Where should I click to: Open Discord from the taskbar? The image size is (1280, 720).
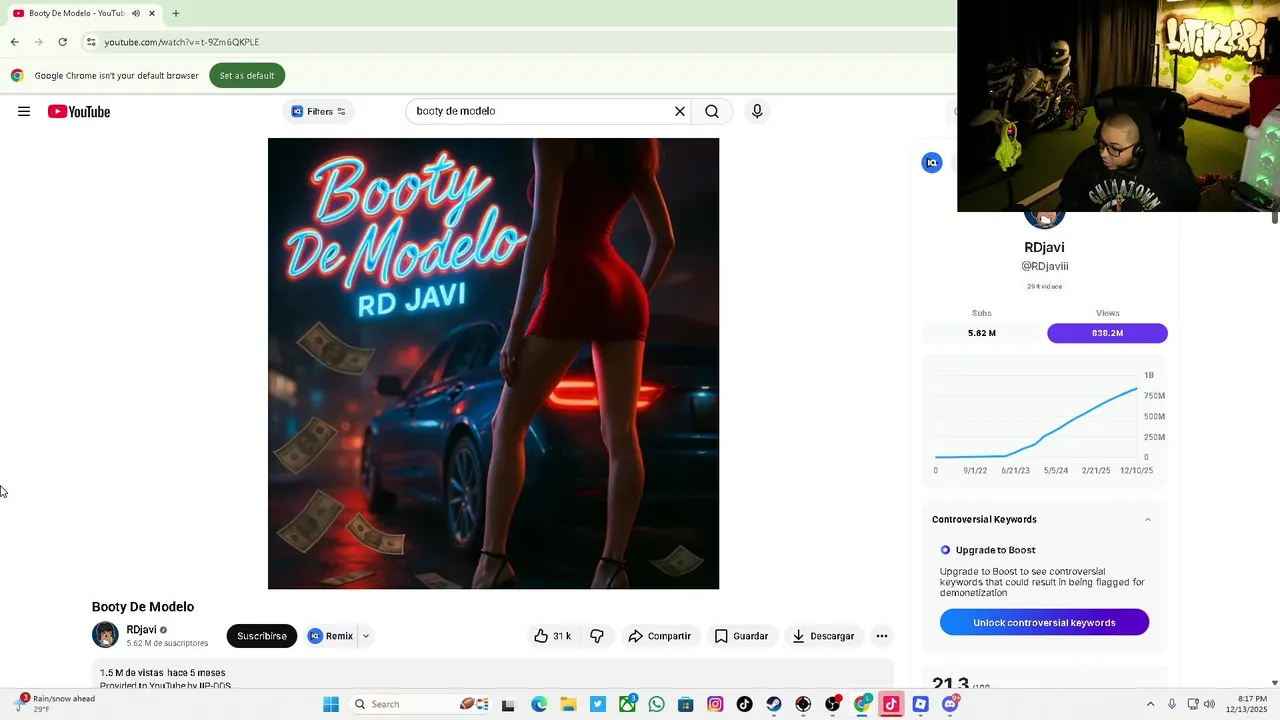[950, 704]
